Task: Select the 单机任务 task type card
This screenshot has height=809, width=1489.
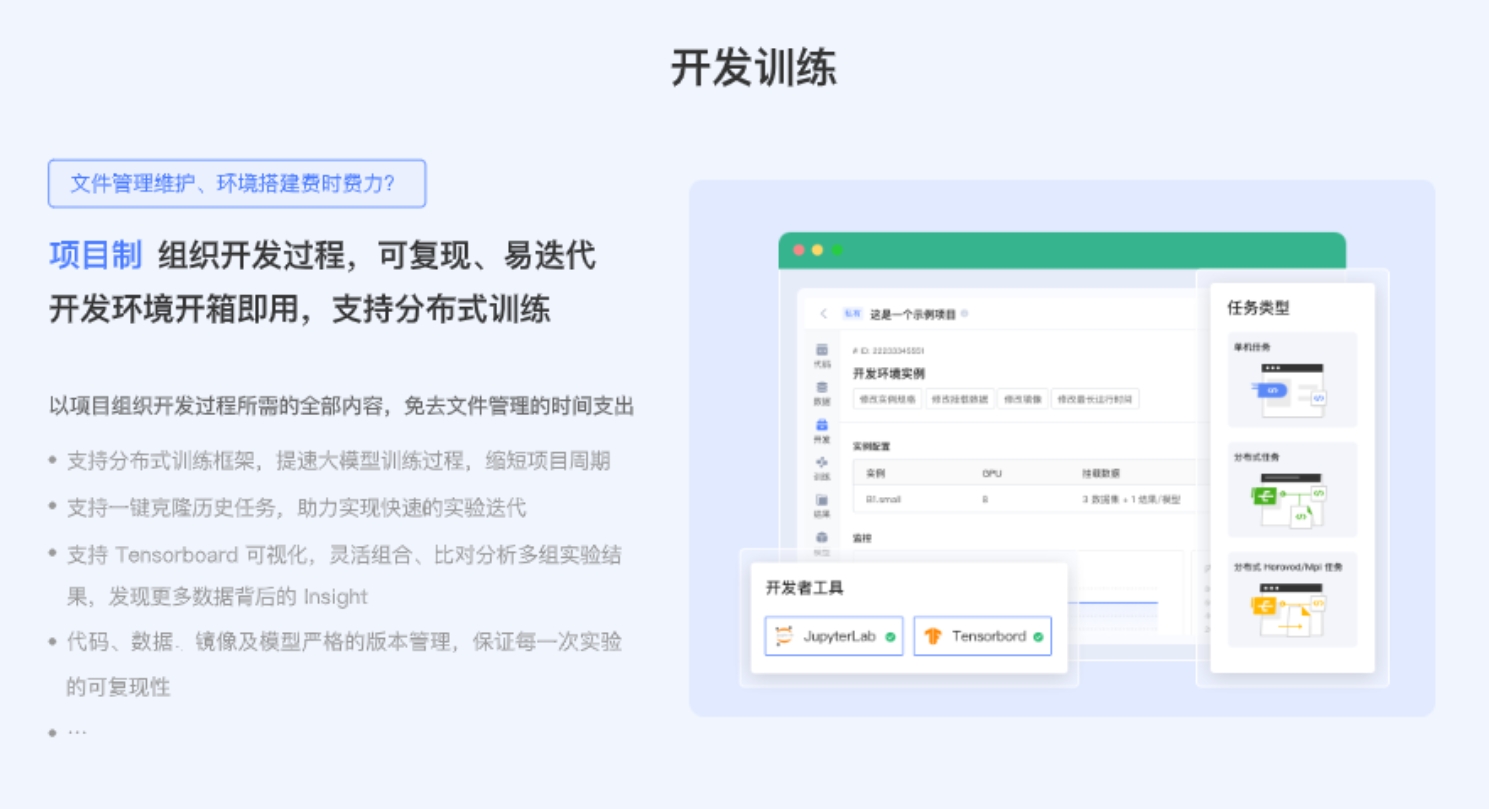Action: [x=1292, y=381]
